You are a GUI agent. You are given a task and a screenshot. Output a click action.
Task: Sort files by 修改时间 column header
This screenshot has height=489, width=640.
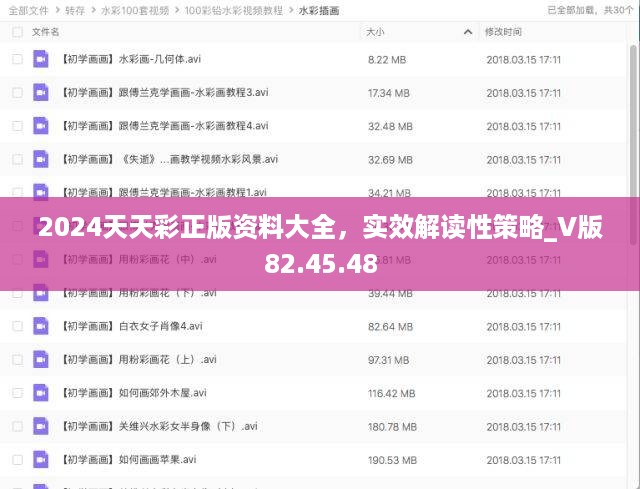pyautogui.click(x=506, y=32)
